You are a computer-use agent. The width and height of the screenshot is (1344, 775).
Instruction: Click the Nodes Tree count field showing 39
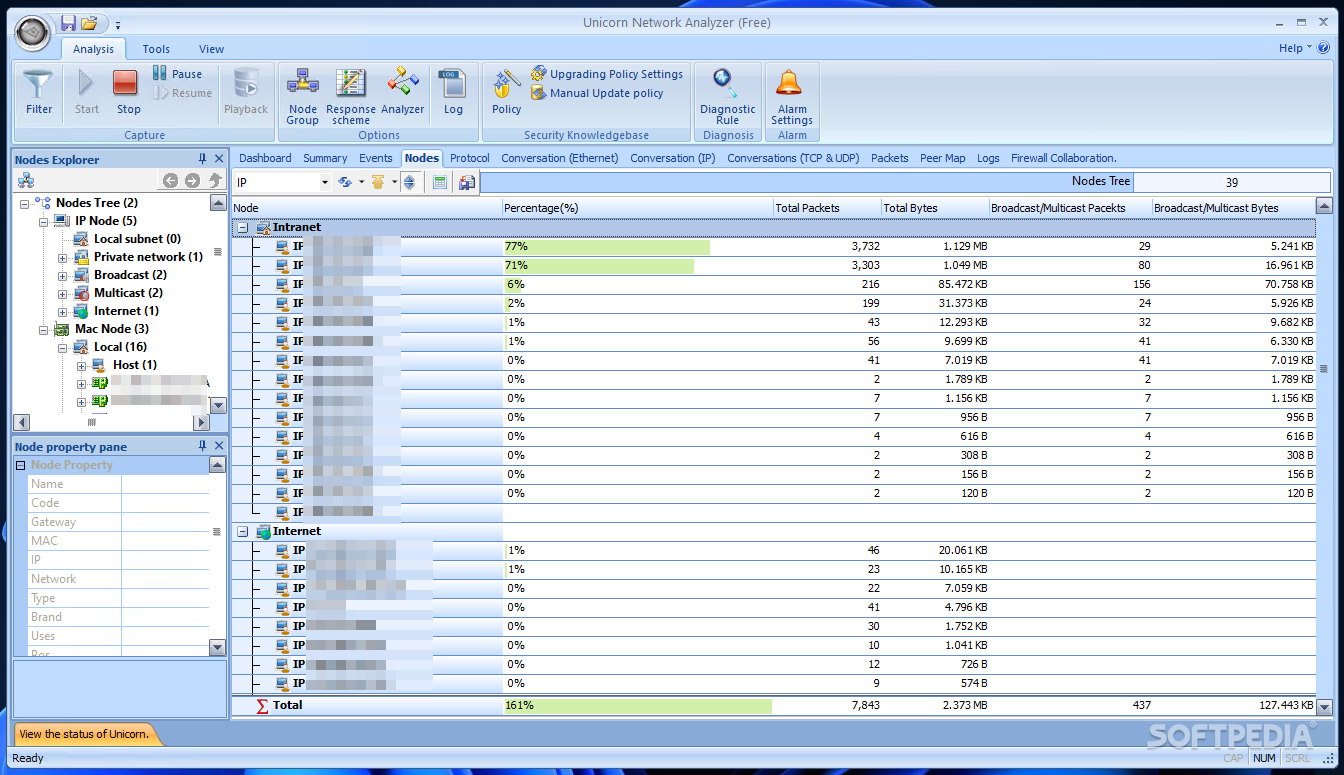pos(1231,182)
